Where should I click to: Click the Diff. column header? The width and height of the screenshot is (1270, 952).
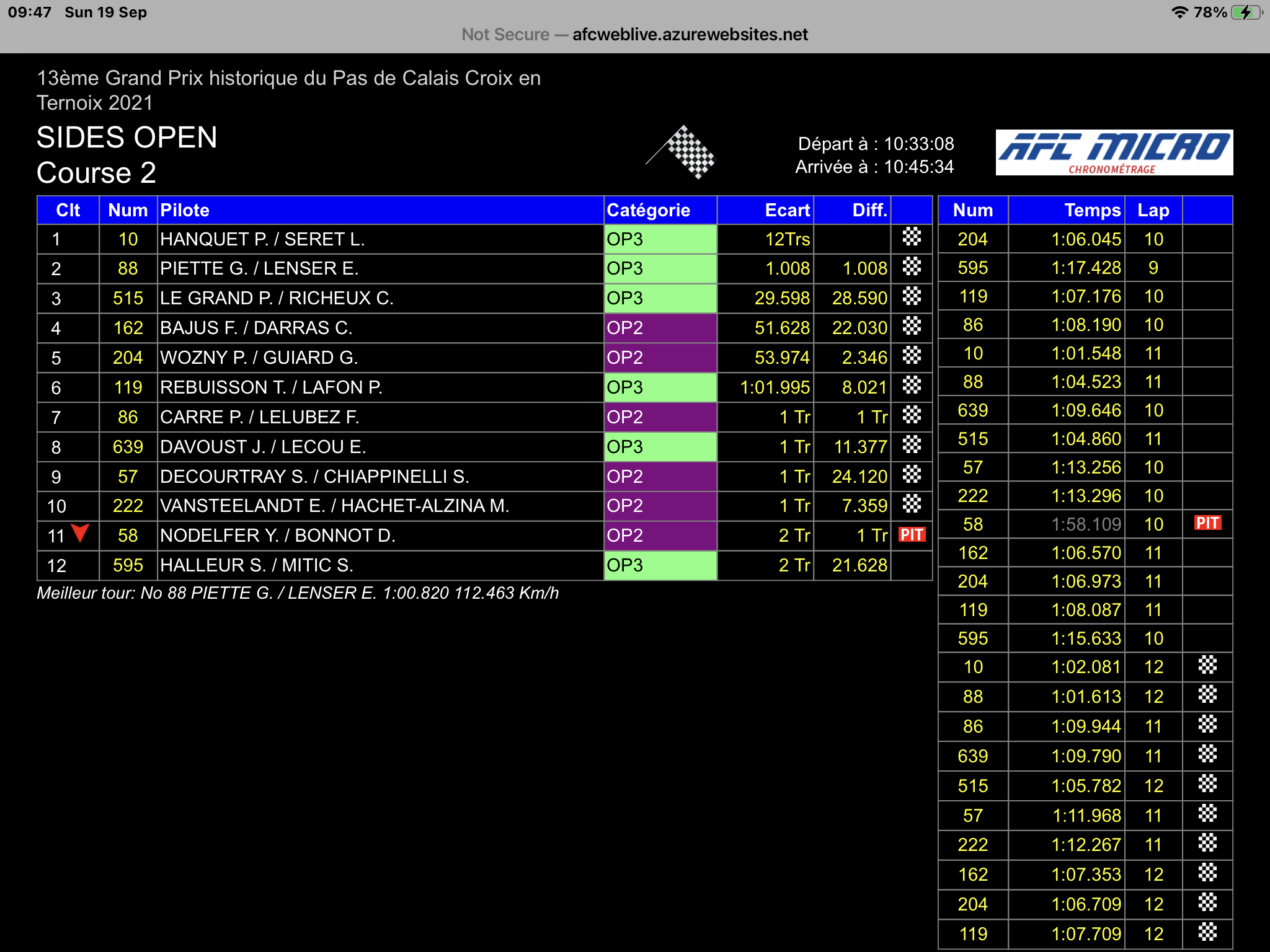click(853, 210)
